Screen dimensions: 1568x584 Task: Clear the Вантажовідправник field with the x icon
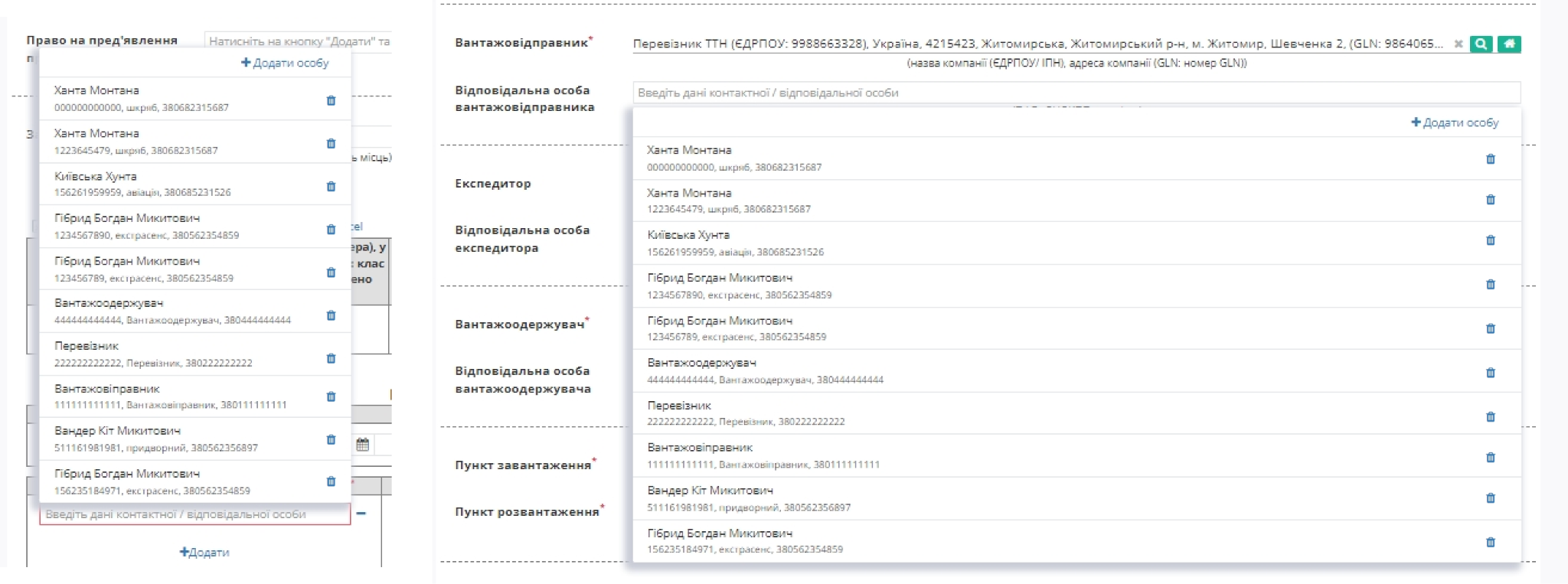pyautogui.click(x=1459, y=44)
